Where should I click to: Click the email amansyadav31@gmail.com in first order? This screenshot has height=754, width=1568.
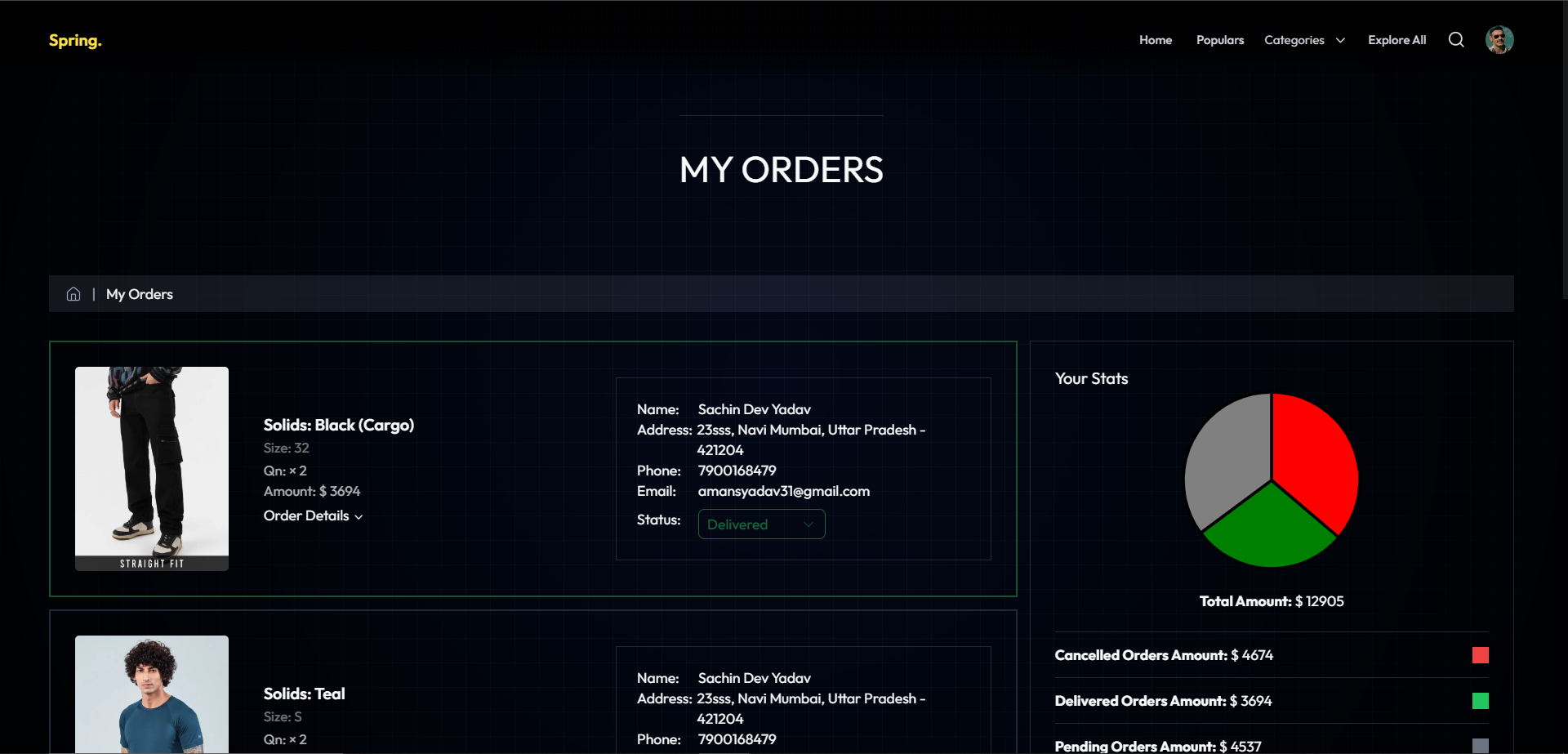pos(784,491)
